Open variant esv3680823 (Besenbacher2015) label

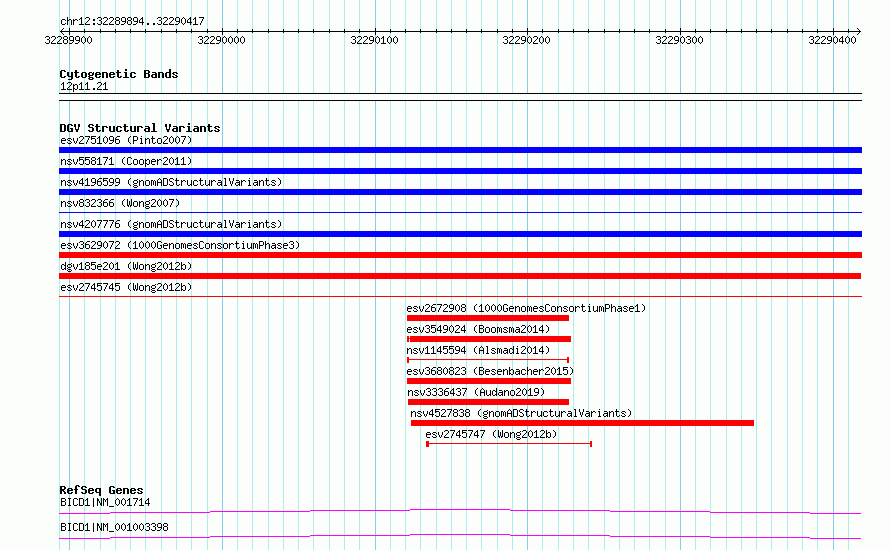point(490,371)
